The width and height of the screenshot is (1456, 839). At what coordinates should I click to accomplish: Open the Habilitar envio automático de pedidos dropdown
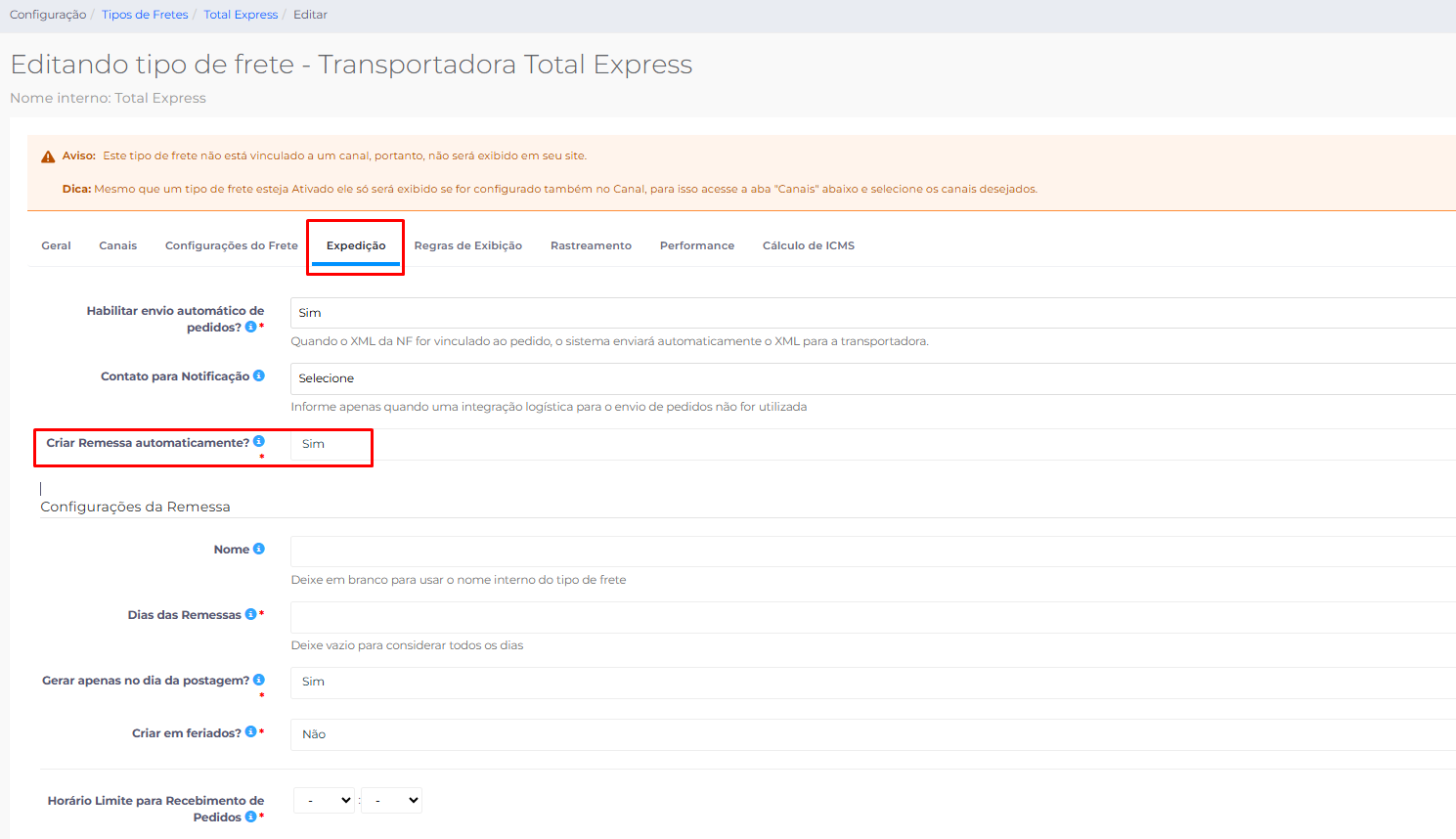tap(873, 313)
